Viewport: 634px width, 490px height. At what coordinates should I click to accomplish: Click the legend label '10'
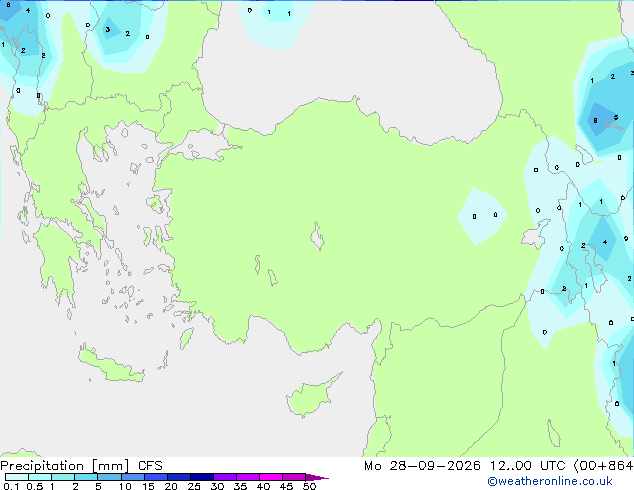(125, 486)
